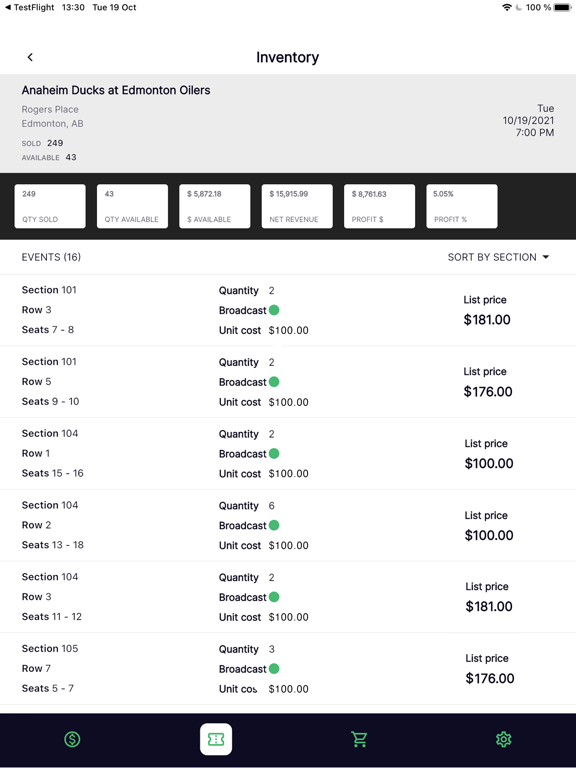Image resolution: width=576 pixels, height=768 pixels.
Task: Select the NET REVENUE stat card
Action: click(x=297, y=206)
